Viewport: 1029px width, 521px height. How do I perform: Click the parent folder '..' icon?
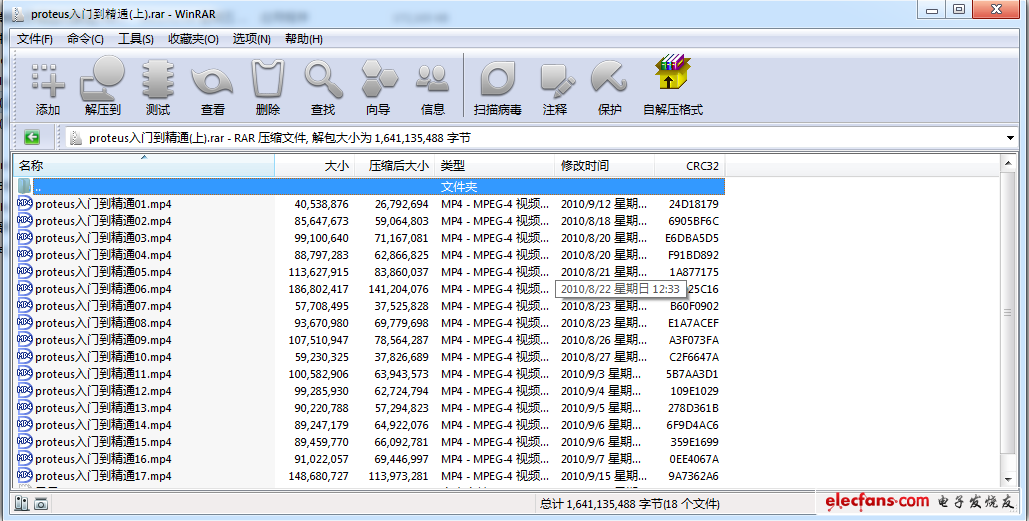(x=24, y=186)
